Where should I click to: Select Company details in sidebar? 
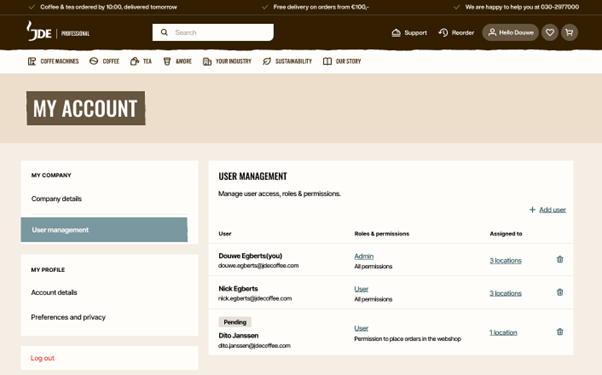56,199
